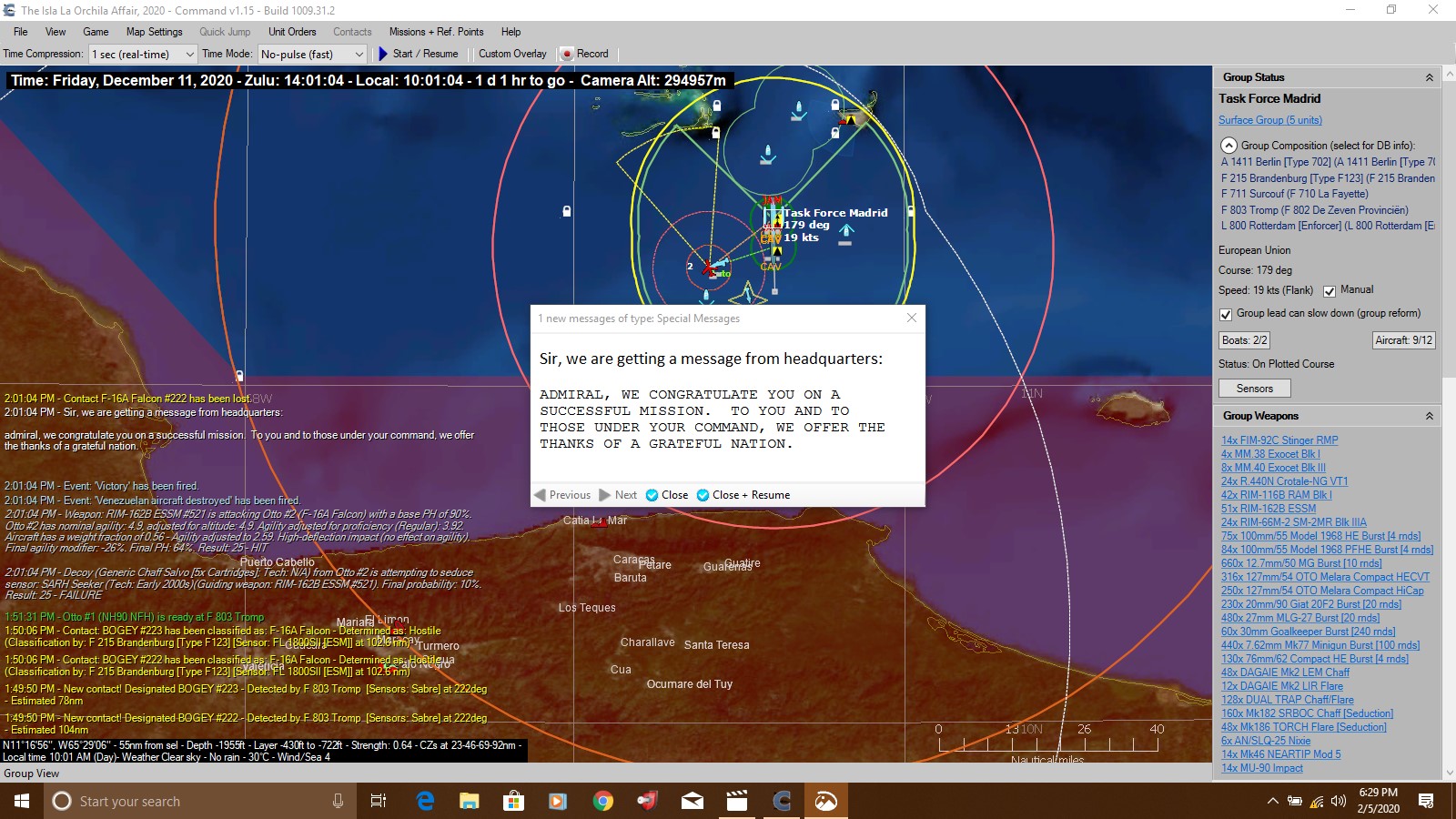Click the Aircraft: 9/12 button

coord(1403,340)
